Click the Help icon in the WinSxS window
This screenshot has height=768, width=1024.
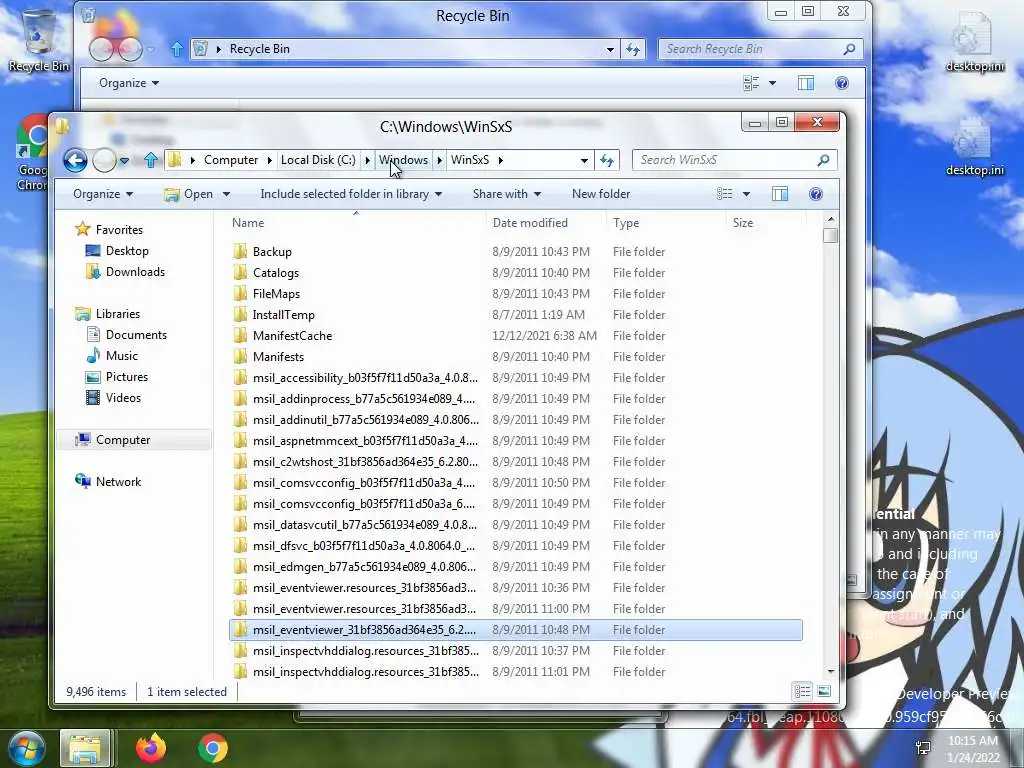click(x=816, y=194)
